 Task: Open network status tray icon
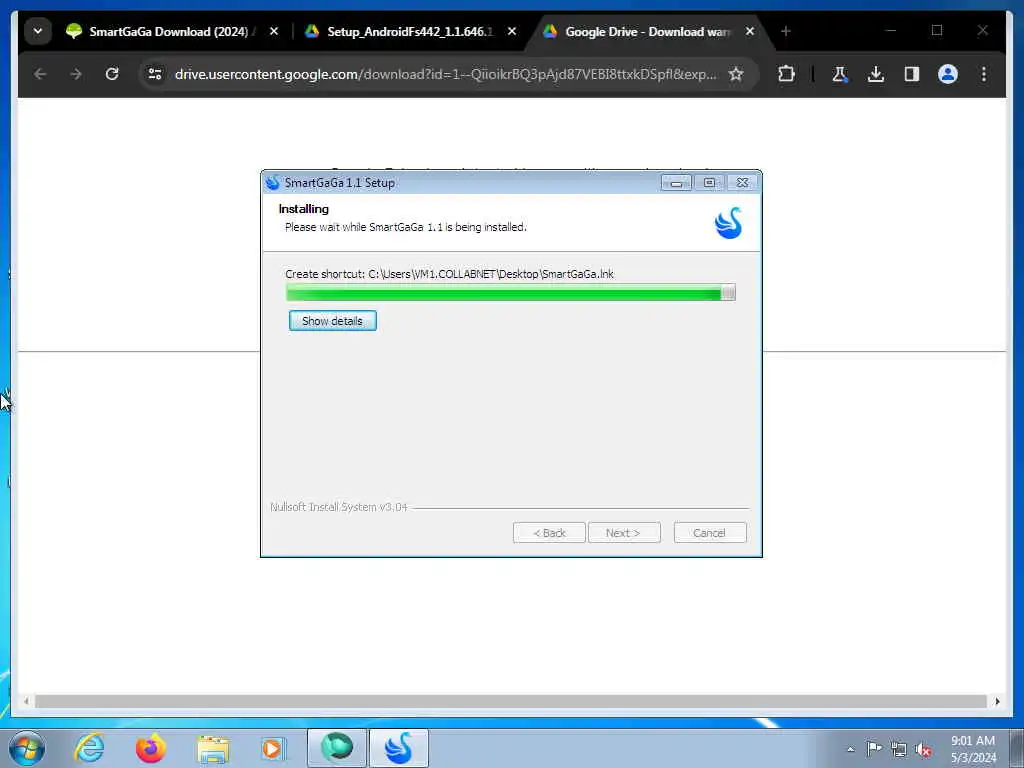tap(899, 749)
